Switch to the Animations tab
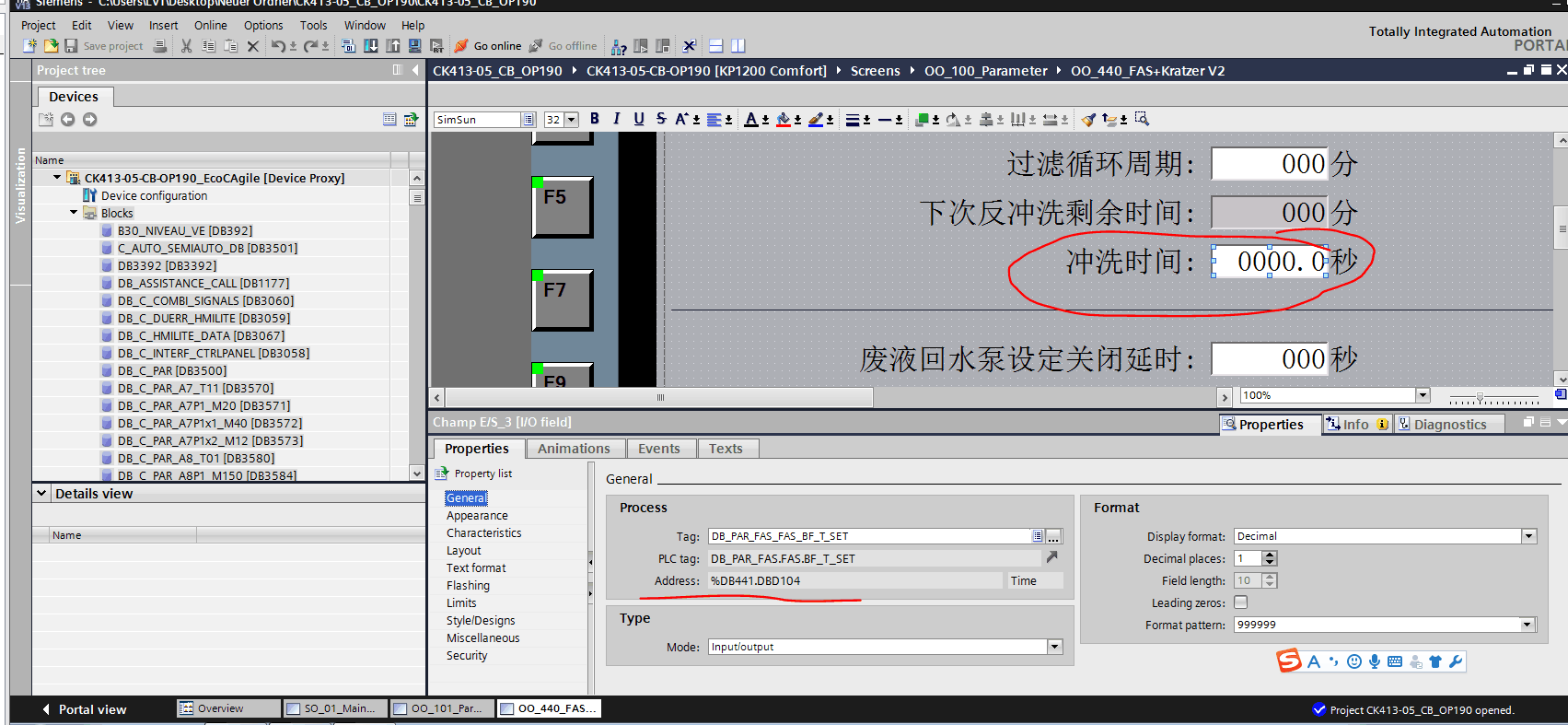 (x=574, y=449)
